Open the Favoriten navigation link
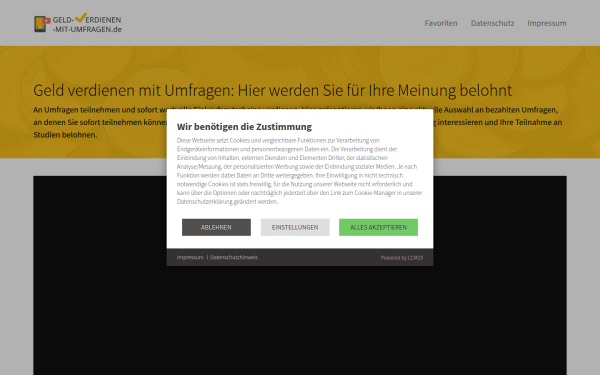This screenshot has height=375, width=600. (x=441, y=23)
